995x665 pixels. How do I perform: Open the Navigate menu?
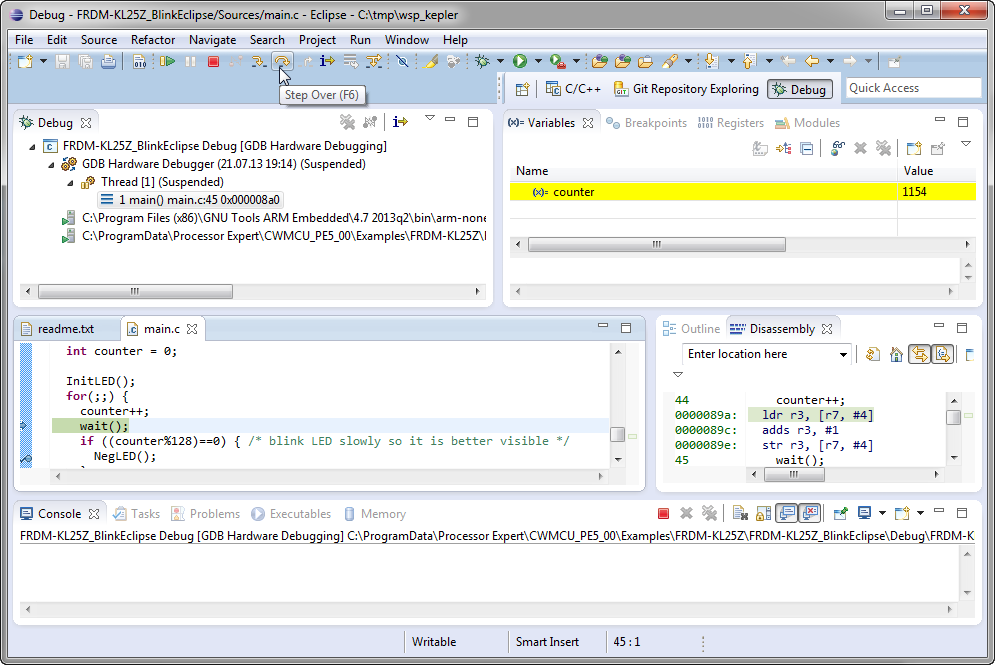[213, 40]
